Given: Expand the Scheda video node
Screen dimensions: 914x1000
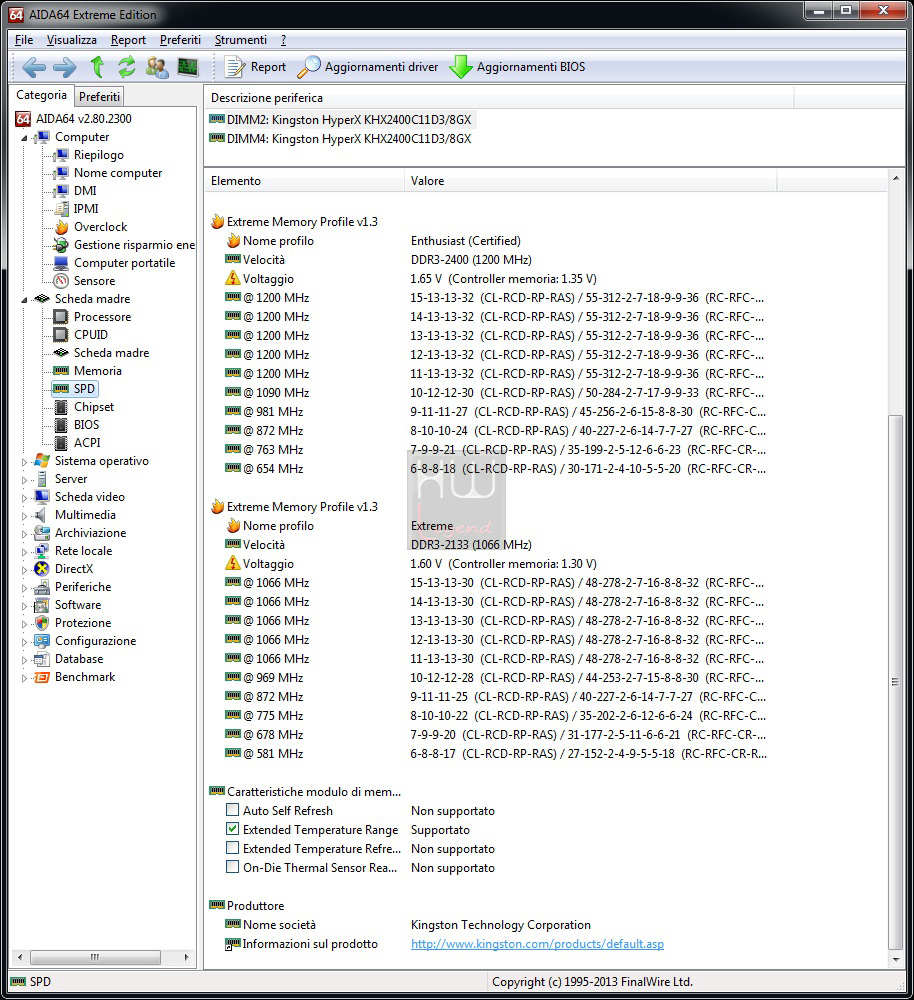Looking at the screenshot, I should pyautogui.click(x=24, y=497).
